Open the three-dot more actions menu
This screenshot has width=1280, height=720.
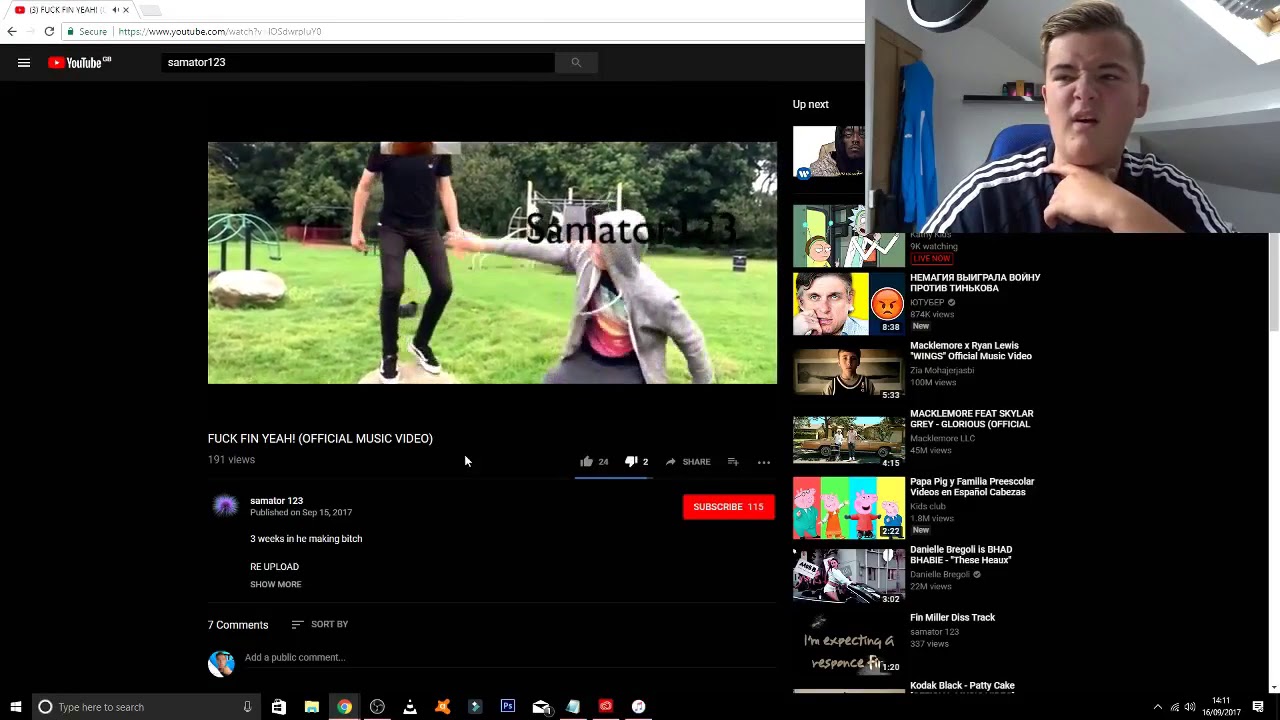coord(764,462)
